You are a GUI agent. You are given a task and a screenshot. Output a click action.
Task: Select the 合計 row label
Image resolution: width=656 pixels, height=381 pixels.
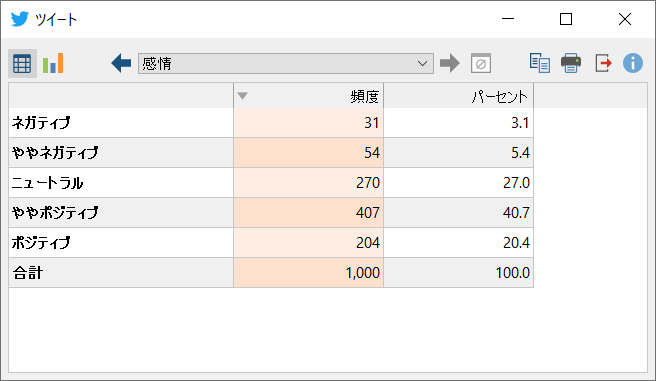tap(28, 273)
